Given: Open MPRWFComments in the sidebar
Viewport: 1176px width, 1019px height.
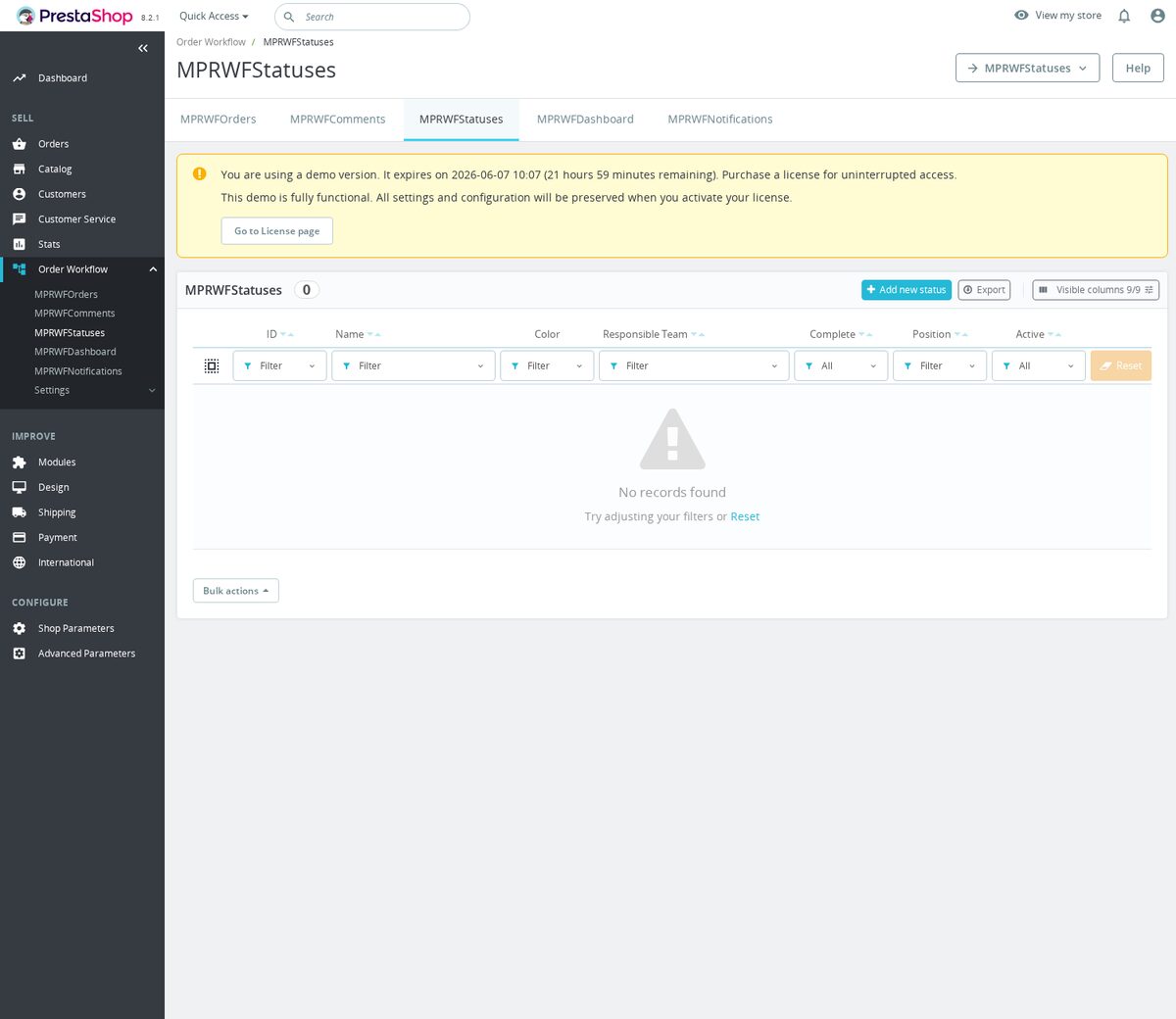Looking at the screenshot, I should [74, 314].
